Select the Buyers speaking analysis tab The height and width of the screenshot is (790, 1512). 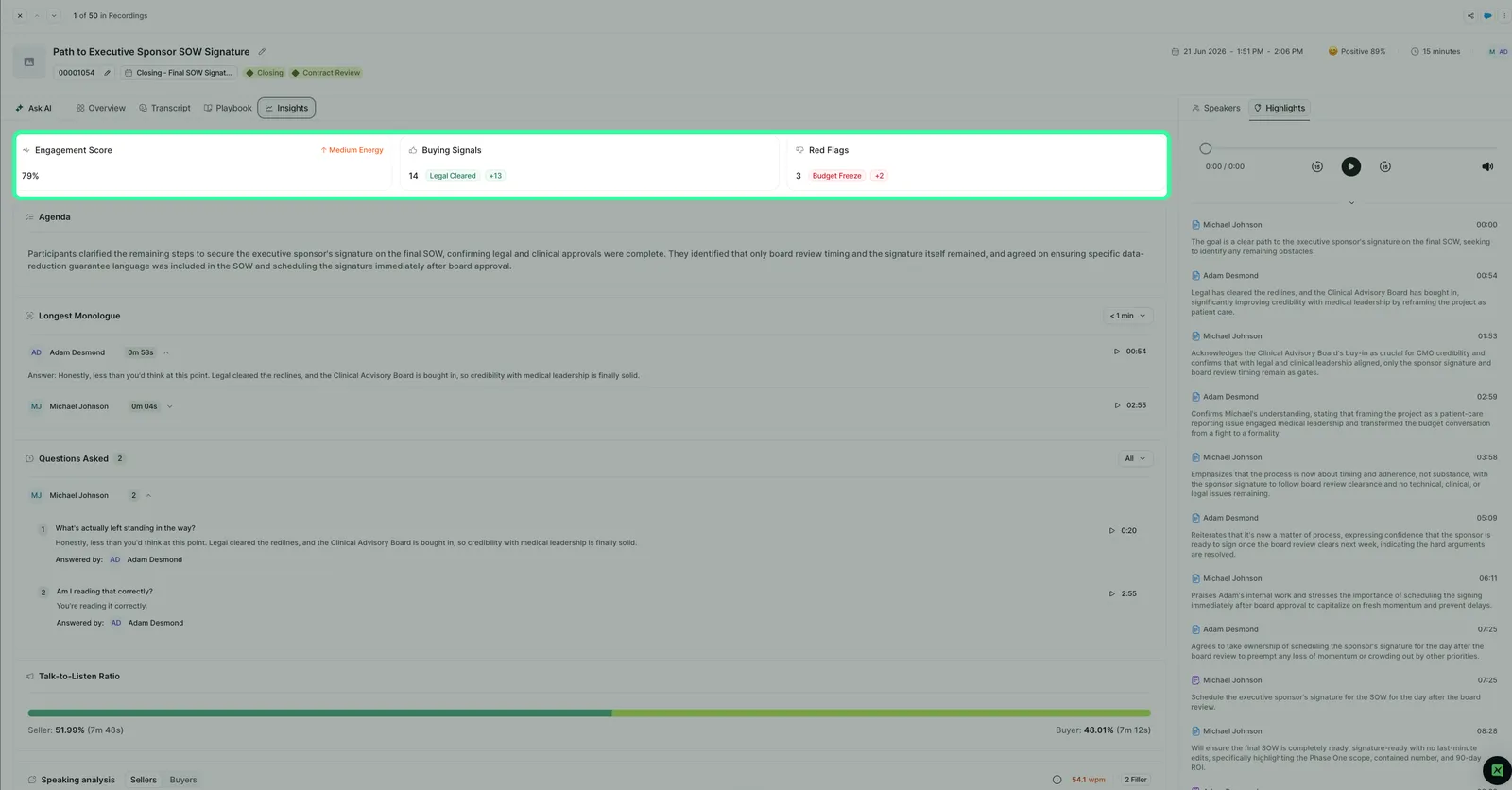pyautogui.click(x=183, y=781)
